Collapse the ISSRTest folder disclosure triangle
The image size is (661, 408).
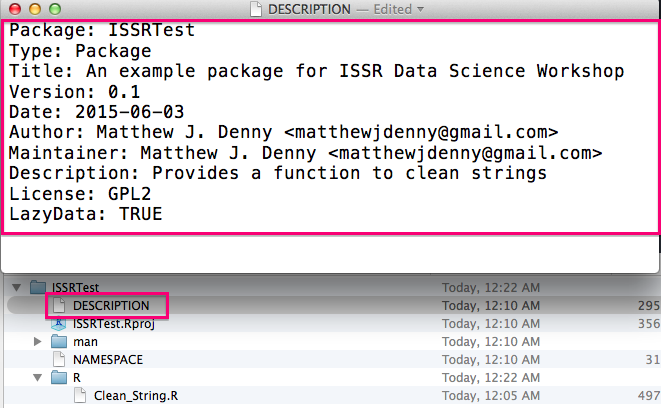[x=16, y=287]
